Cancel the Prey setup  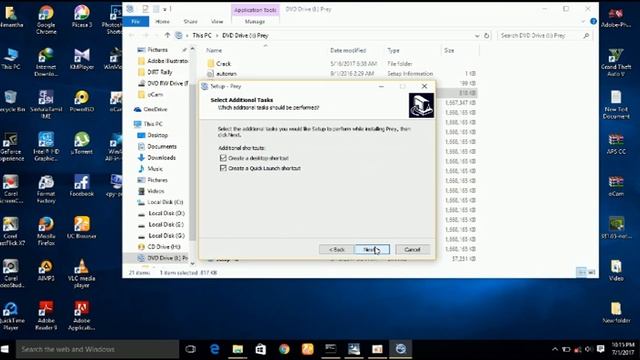(412, 249)
